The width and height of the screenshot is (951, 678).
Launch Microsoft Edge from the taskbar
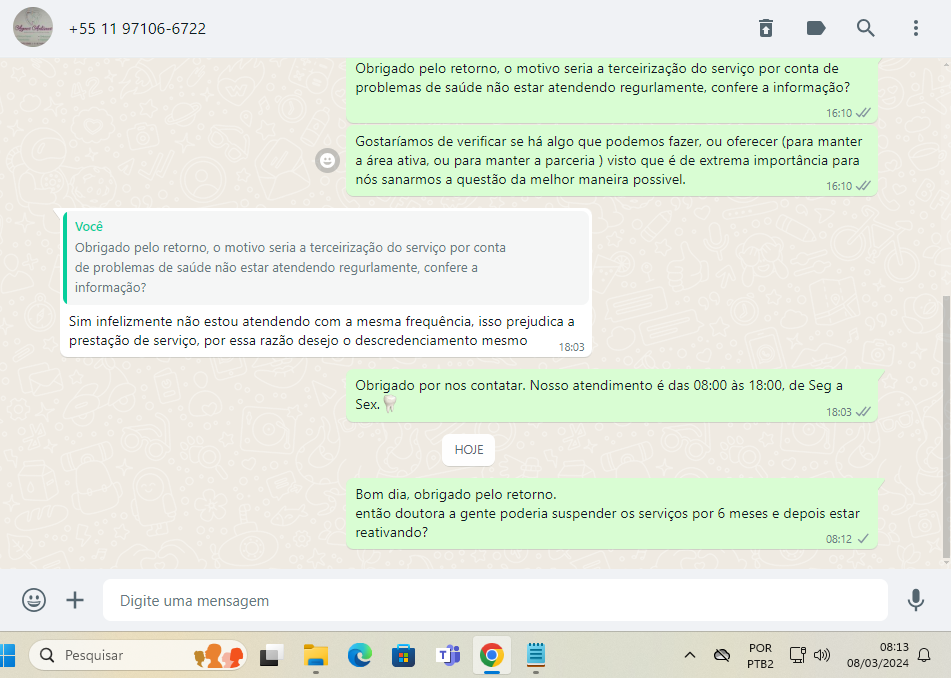[x=360, y=655]
